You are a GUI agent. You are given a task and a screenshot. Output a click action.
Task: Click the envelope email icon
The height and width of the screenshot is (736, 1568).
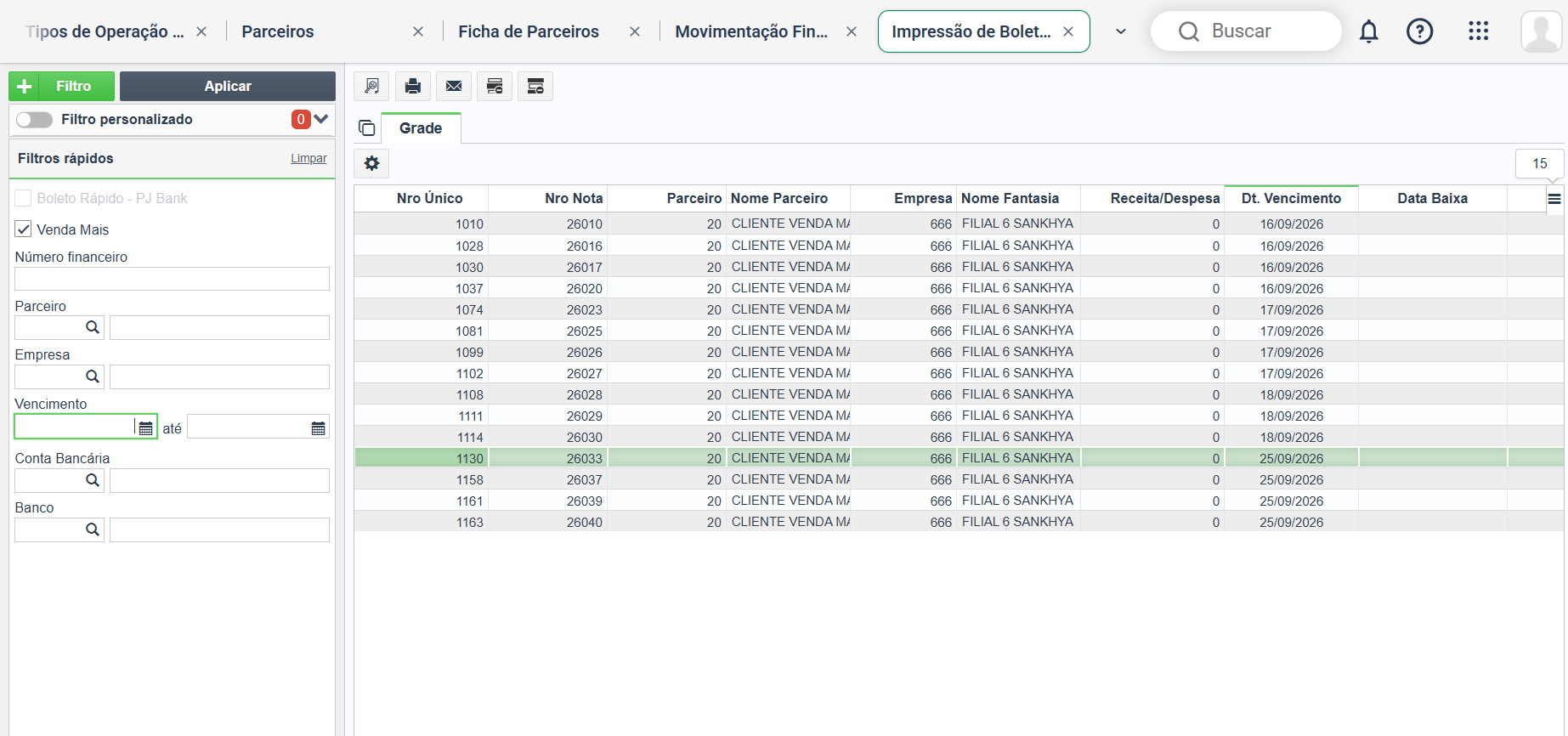454,86
